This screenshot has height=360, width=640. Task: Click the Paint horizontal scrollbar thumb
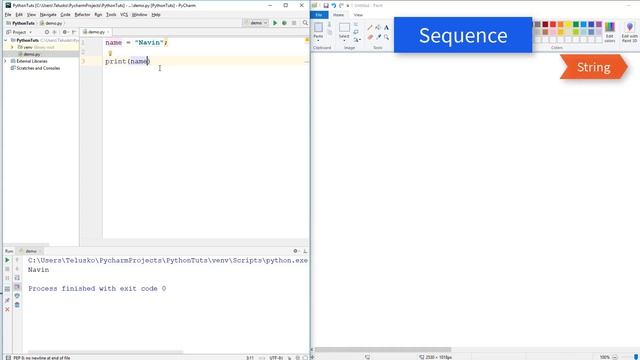pyautogui.click(x=383, y=350)
